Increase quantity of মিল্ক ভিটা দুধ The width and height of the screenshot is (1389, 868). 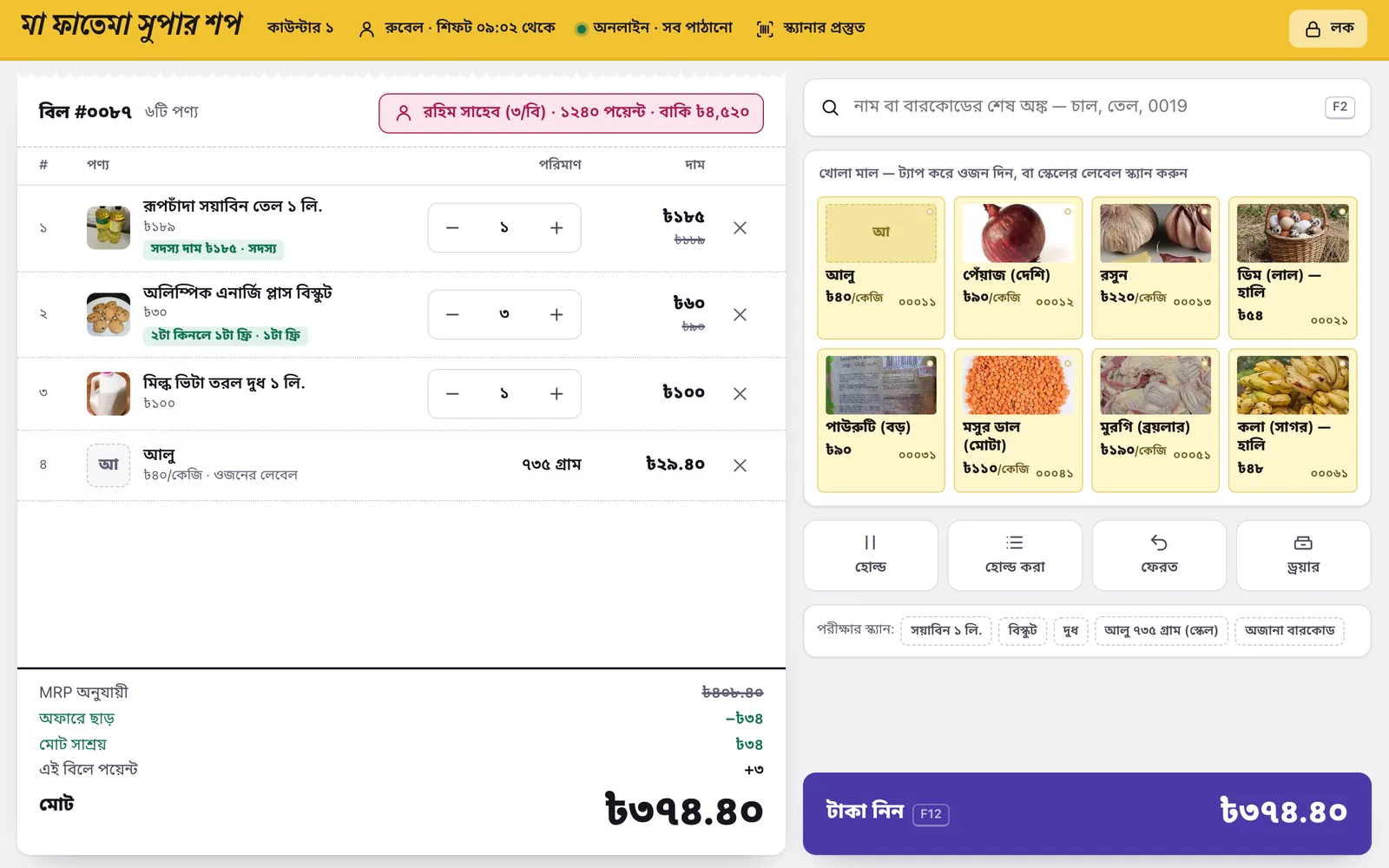pyautogui.click(x=556, y=394)
